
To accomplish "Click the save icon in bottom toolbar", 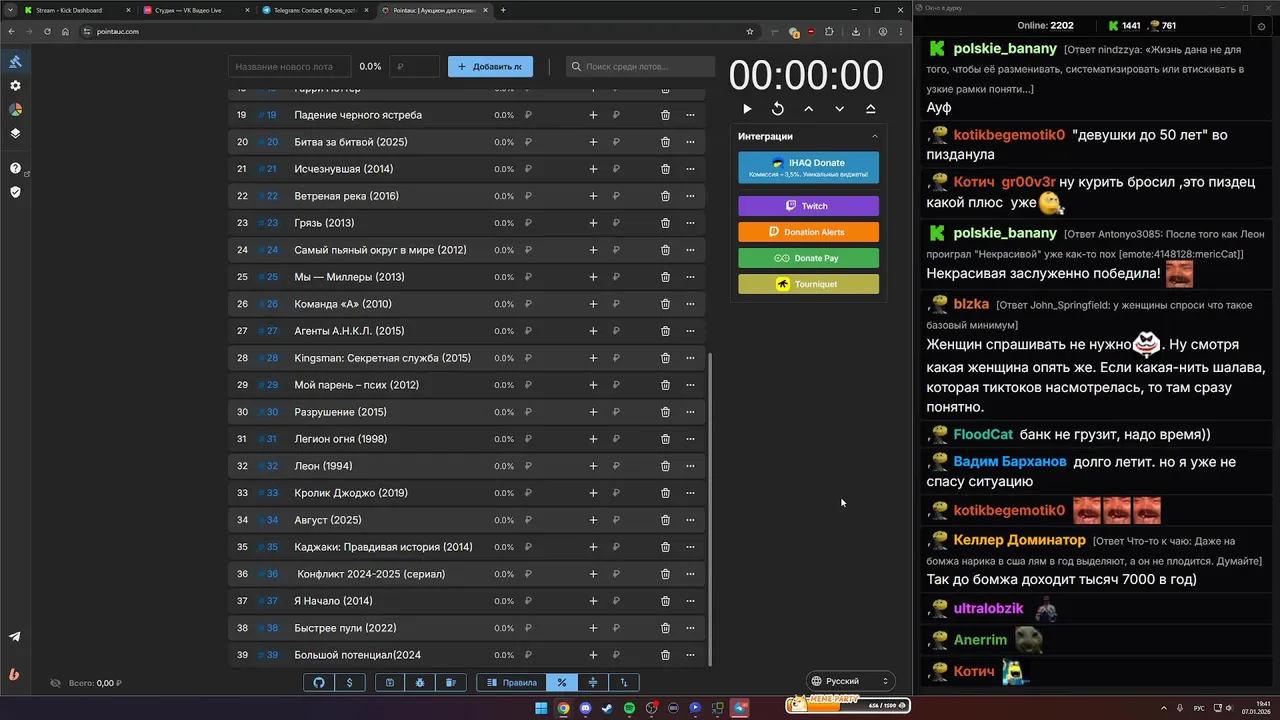I will point(390,682).
